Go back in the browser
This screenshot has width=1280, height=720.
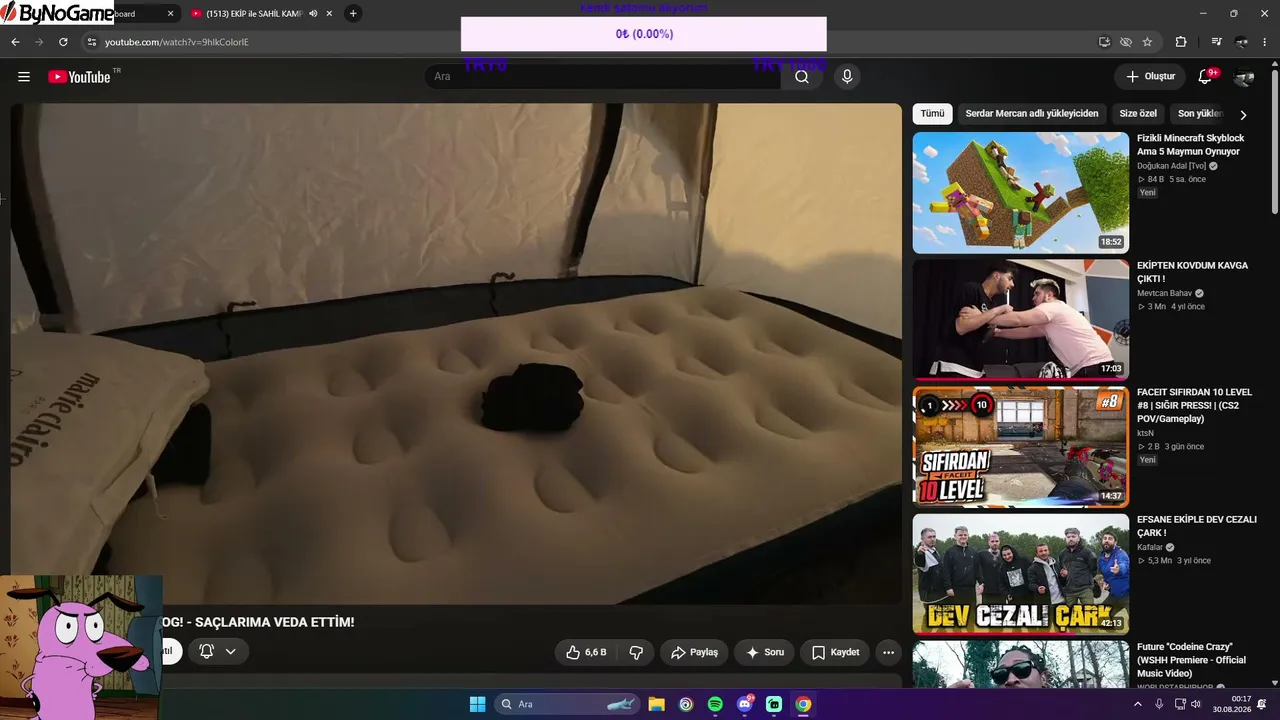(x=15, y=42)
